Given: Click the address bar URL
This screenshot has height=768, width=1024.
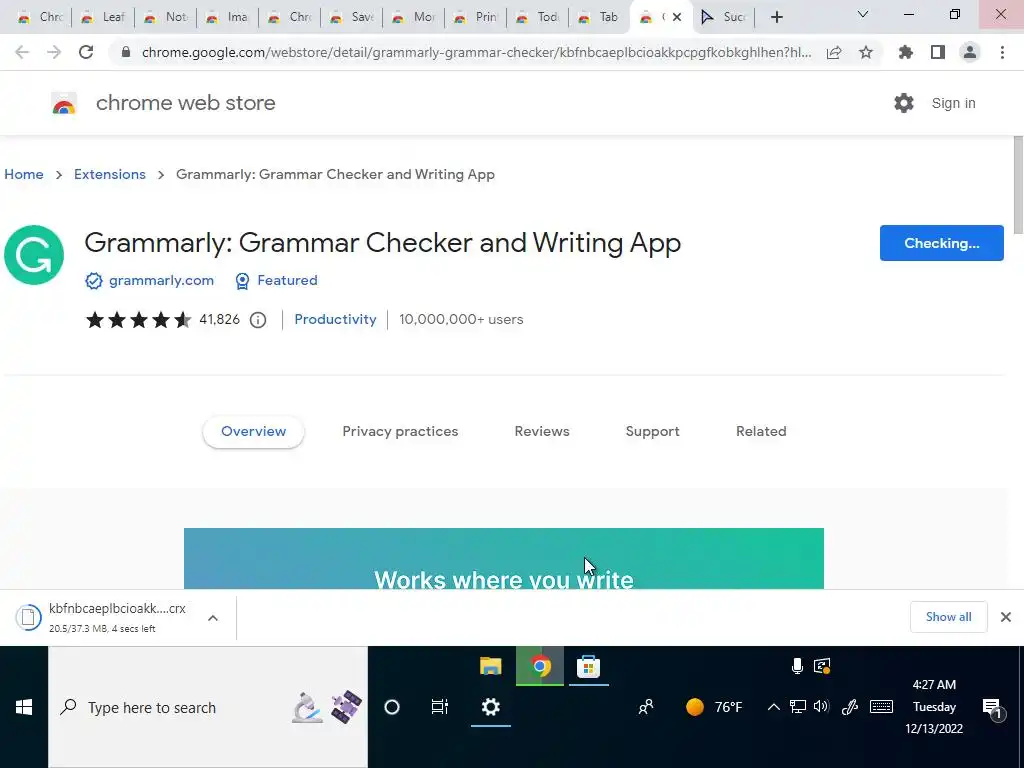Looking at the screenshot, I should (x=477, y=52).
